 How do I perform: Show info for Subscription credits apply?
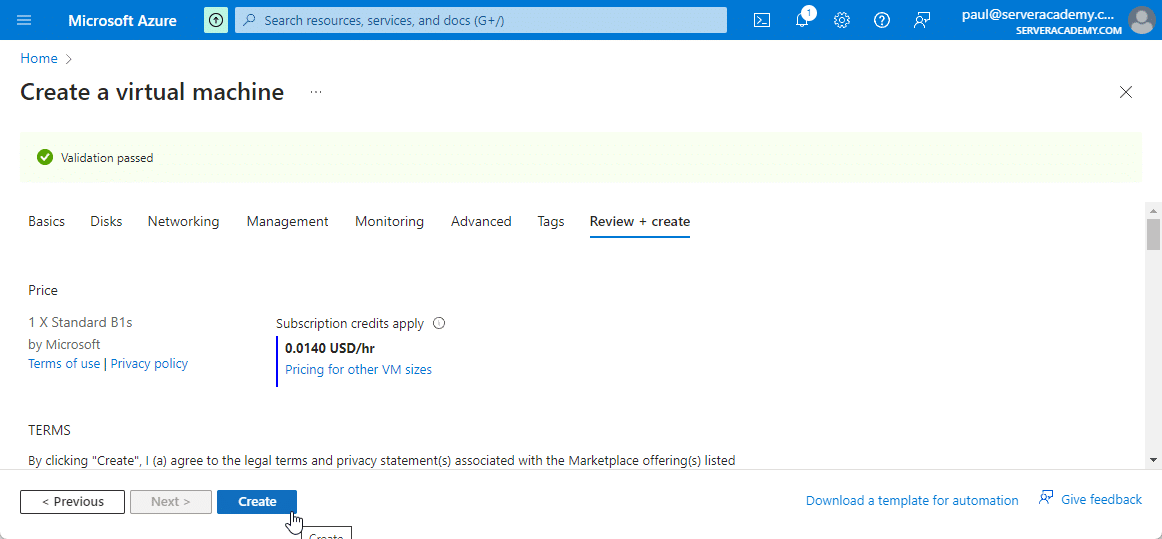(439, 323)
